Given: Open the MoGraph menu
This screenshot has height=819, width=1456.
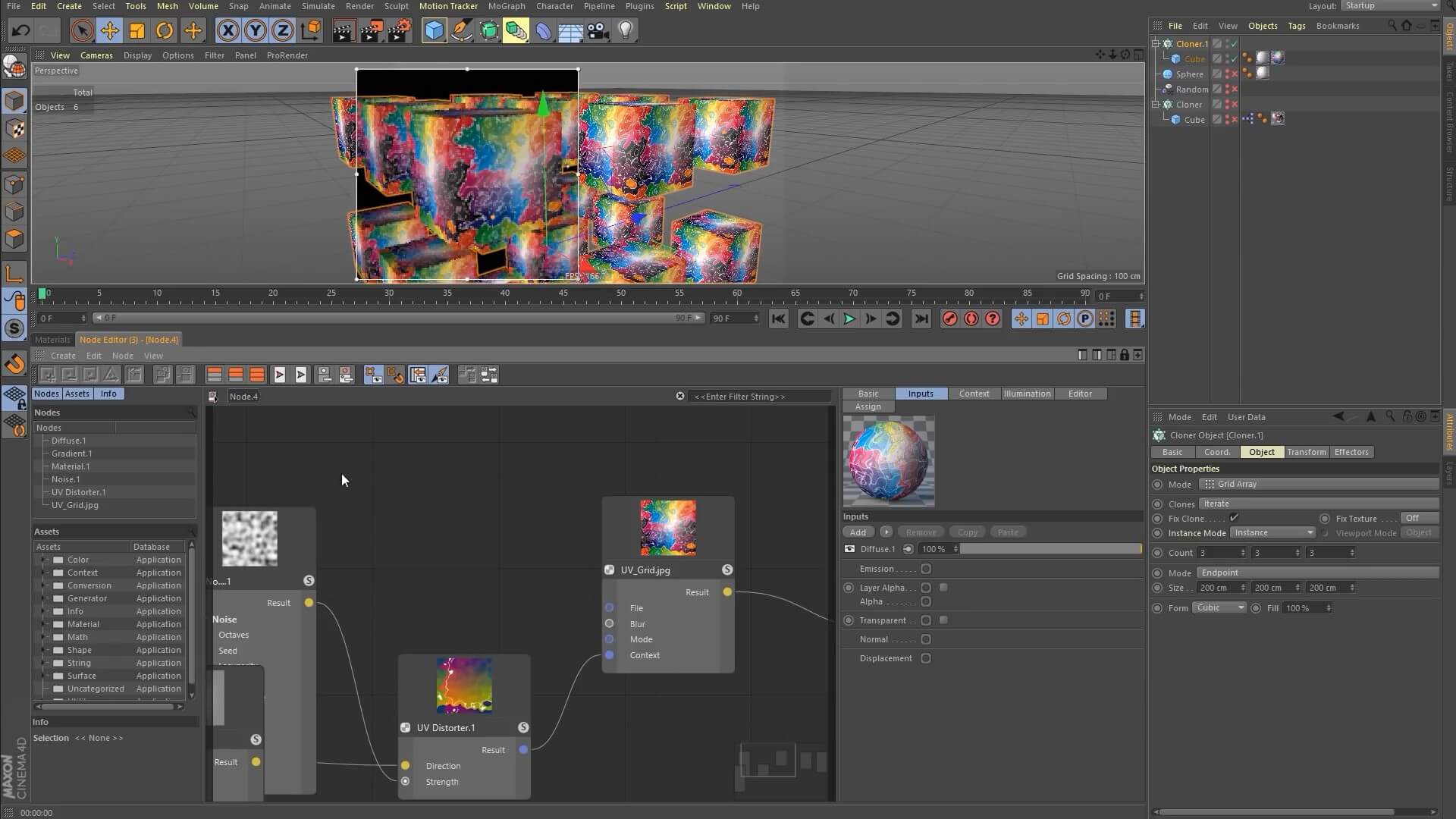Looking at the screenshot, I should click(x=506, y=6).
